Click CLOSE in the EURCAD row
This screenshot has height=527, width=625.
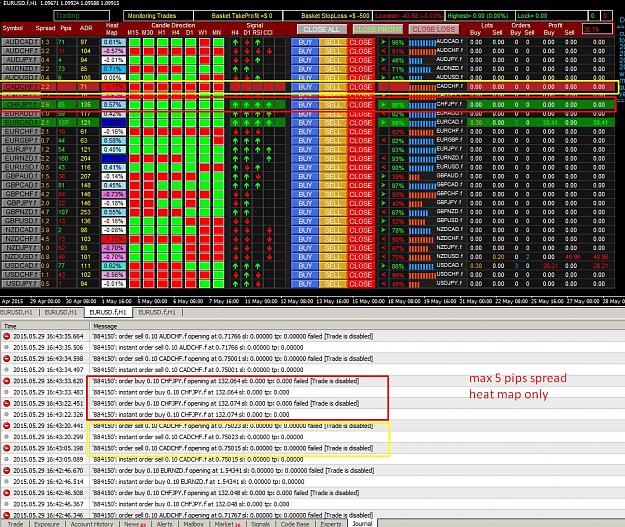[361, 123]
